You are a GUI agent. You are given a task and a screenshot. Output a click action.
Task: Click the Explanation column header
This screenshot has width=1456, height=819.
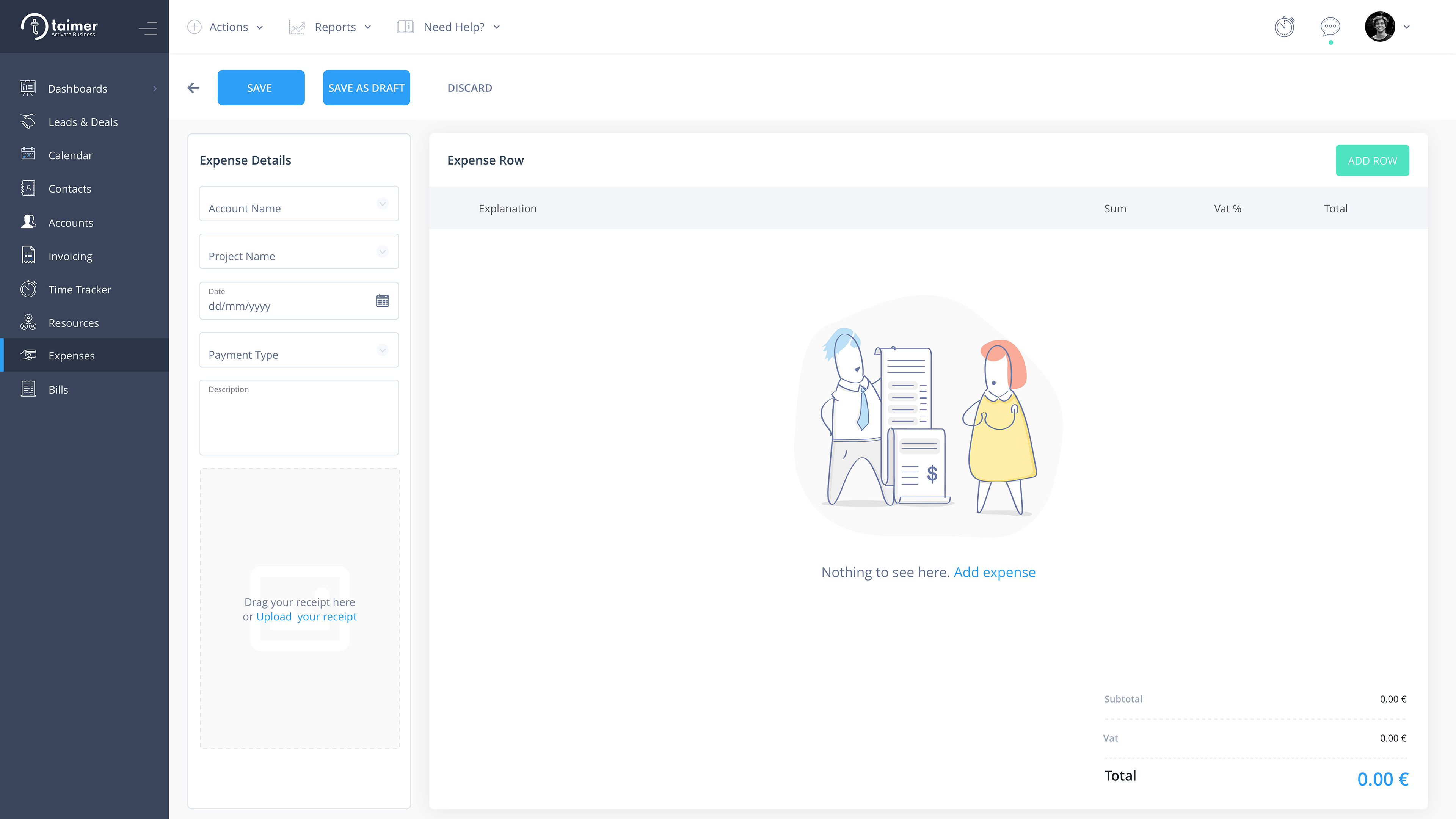point(508,208)
